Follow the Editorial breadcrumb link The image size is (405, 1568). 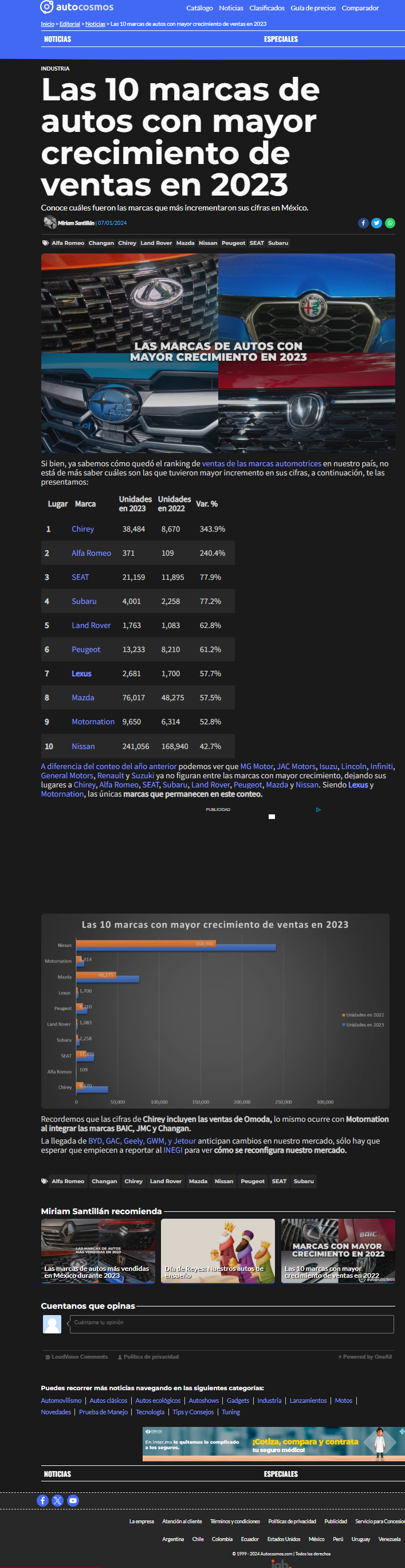[x=70, y=24]
